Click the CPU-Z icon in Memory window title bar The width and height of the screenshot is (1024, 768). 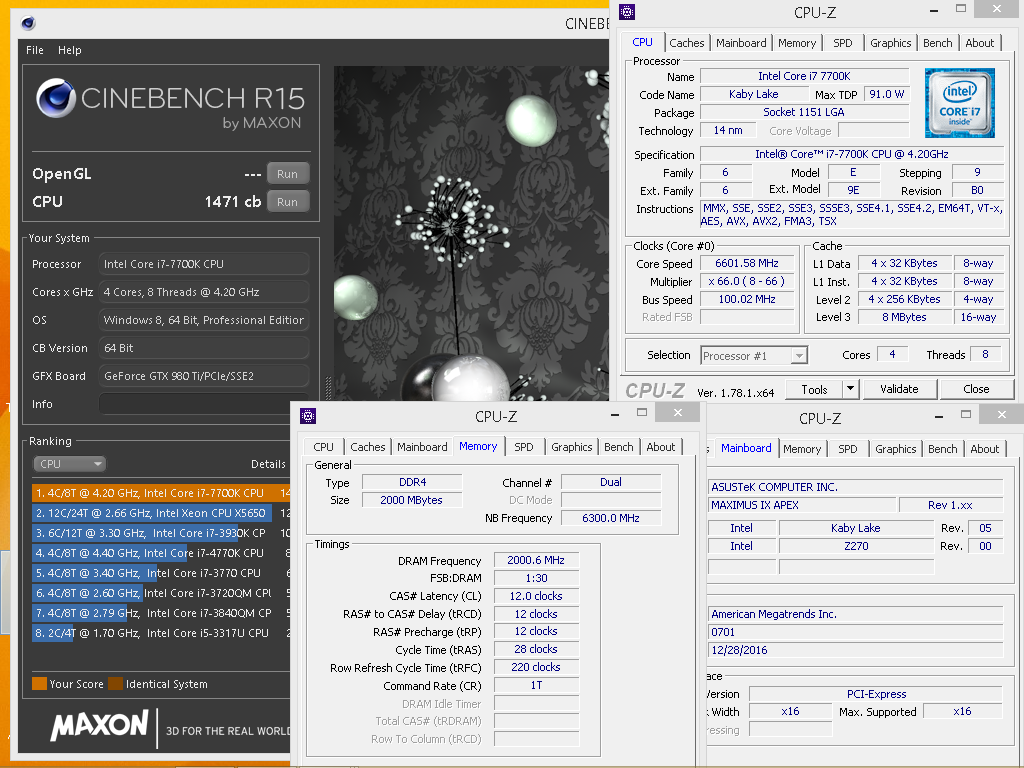coord(308,415)
